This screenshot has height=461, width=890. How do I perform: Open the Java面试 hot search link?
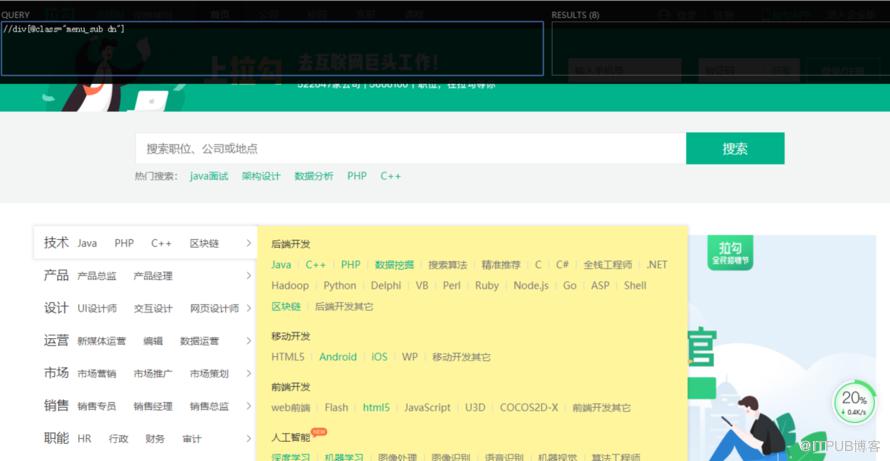(x=209, y=176)
